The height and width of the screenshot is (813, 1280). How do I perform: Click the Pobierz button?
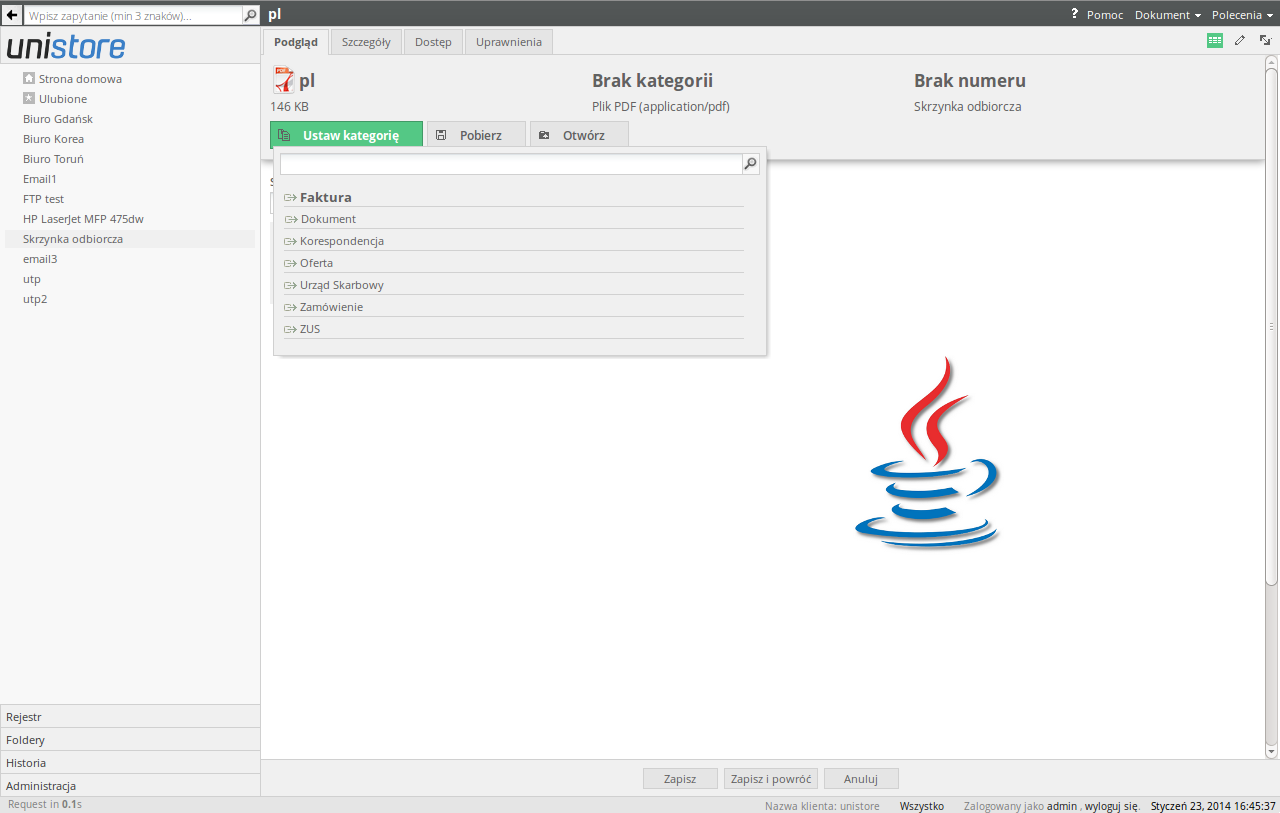[476, 135]
